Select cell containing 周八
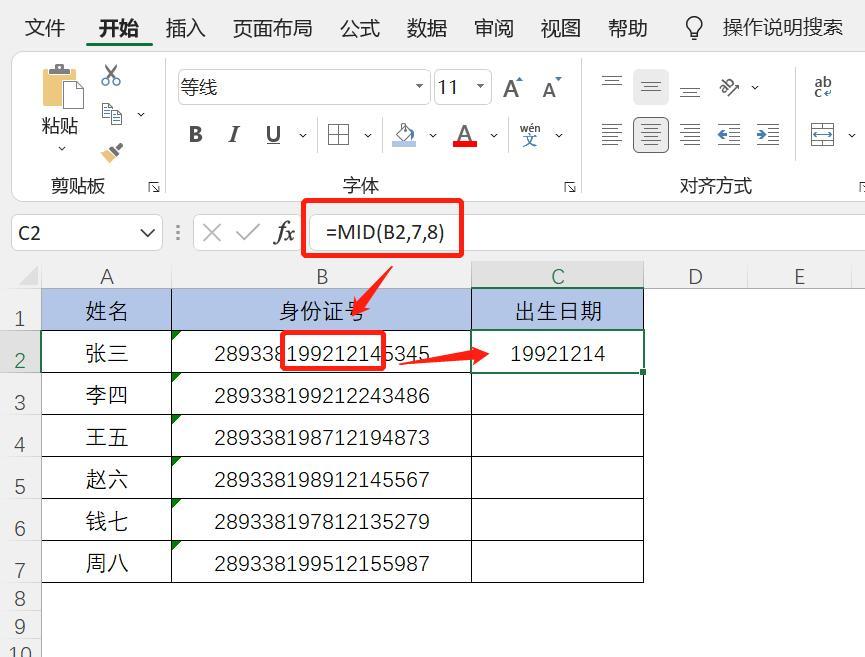 point(106,562)
